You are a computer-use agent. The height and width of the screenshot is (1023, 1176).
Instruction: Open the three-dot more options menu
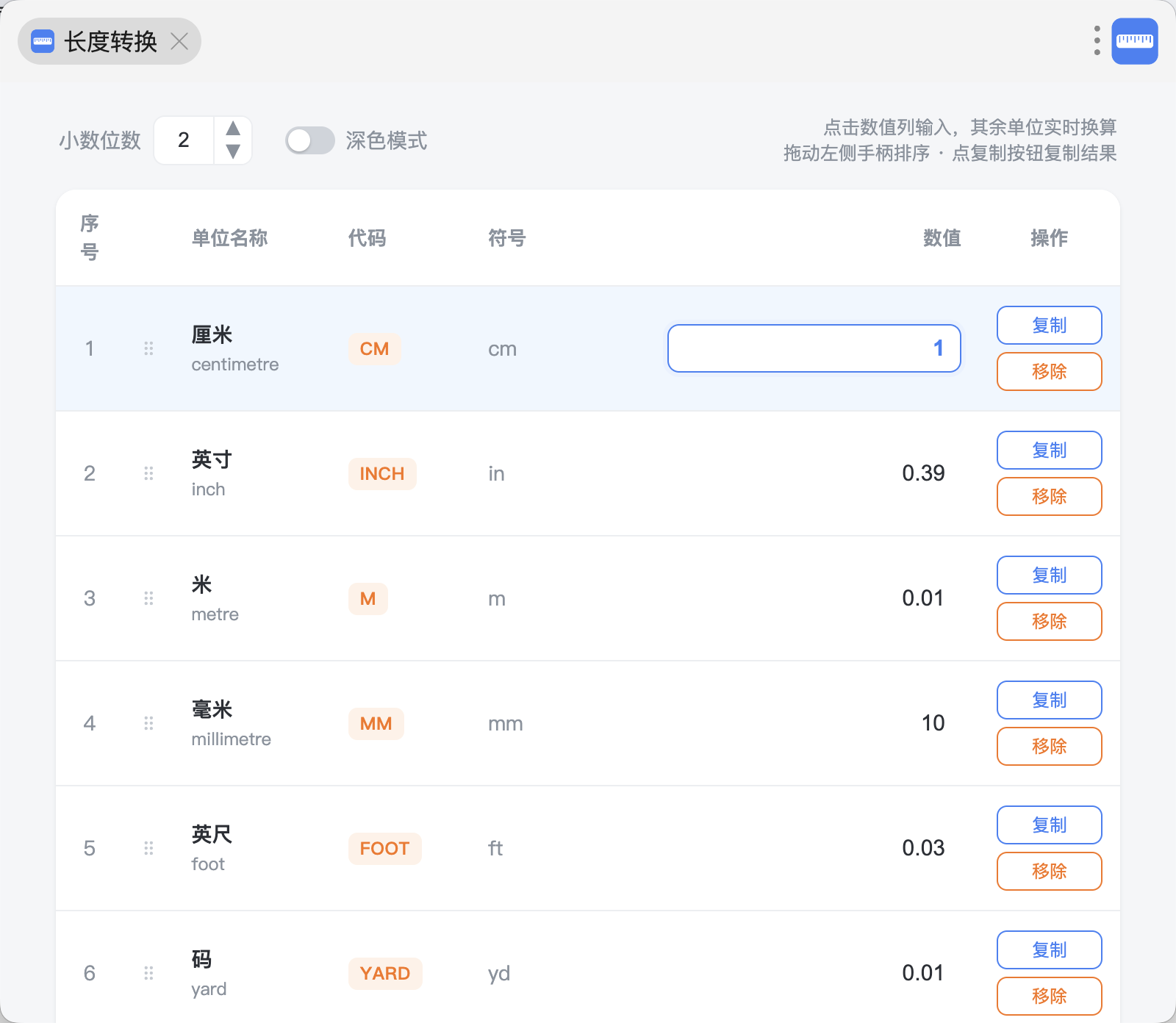(1097, 41)
